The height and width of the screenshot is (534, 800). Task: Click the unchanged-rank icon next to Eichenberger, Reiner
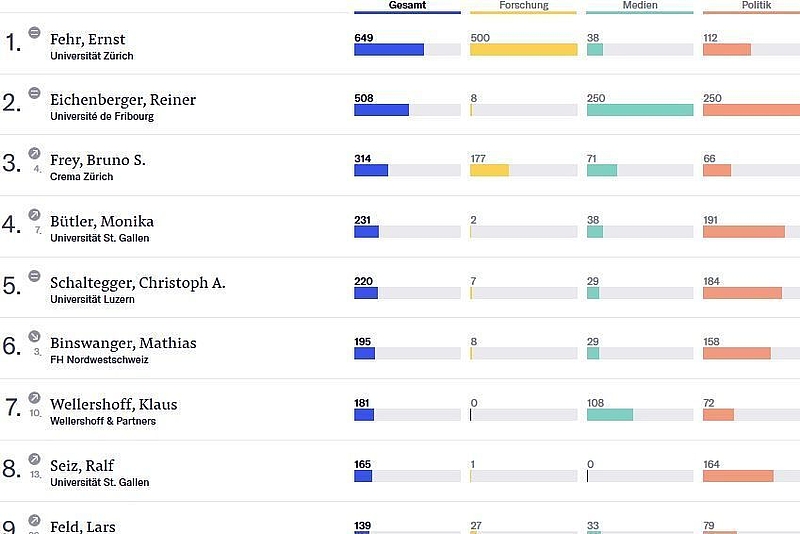[35, 94]
